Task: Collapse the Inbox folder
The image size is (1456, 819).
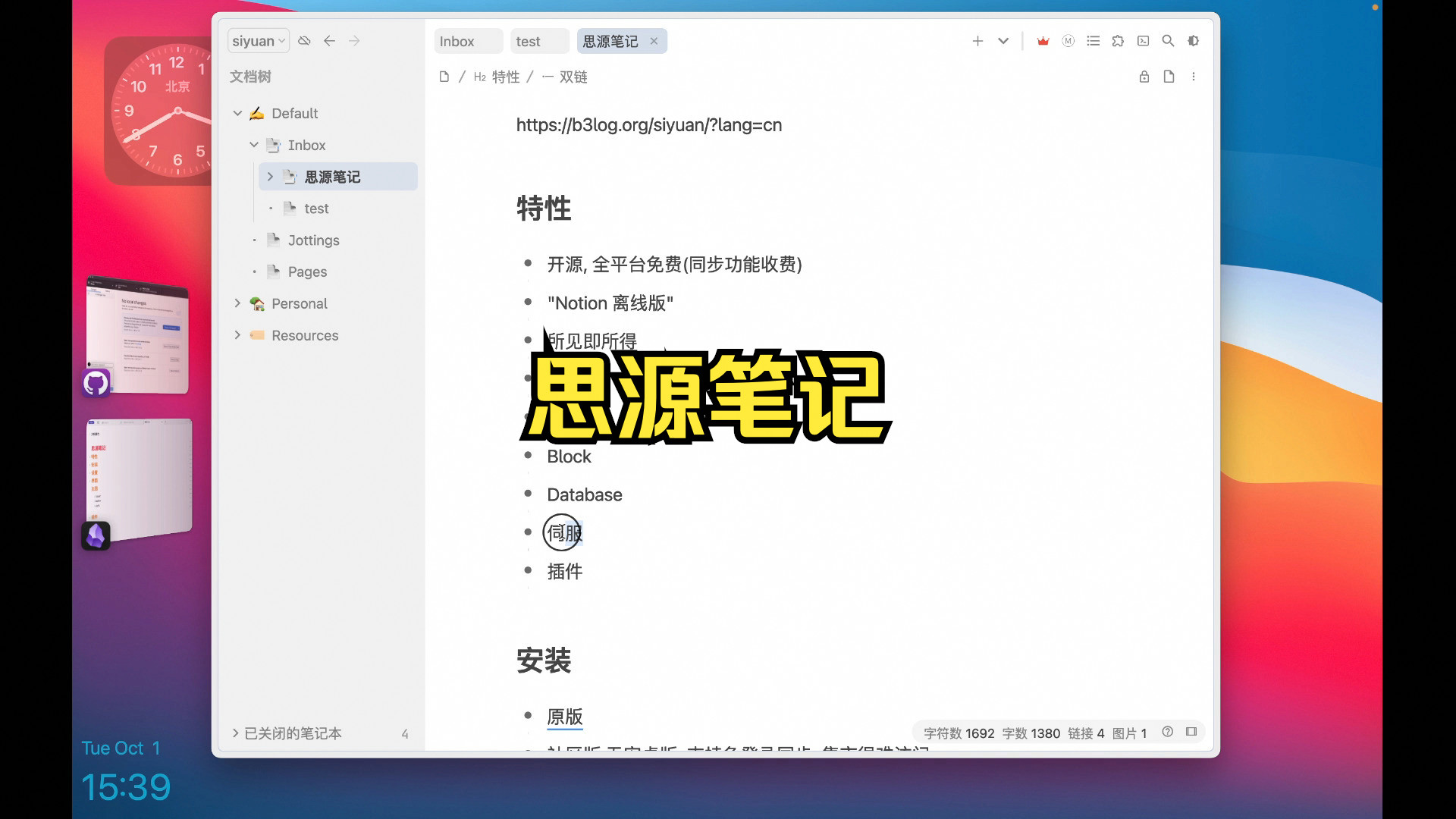Action: tap(254, 145)
